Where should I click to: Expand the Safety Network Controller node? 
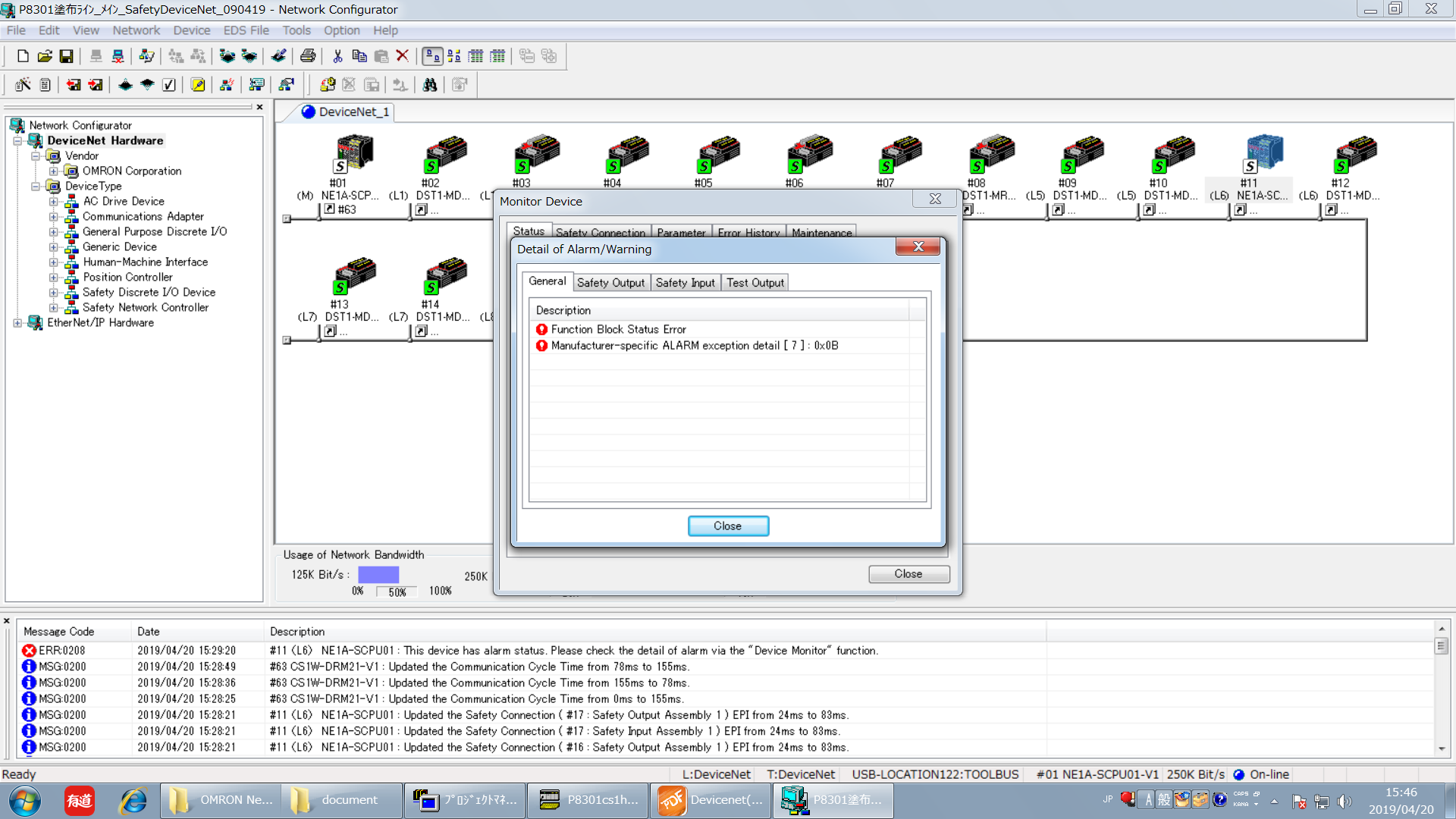(53, 308)
